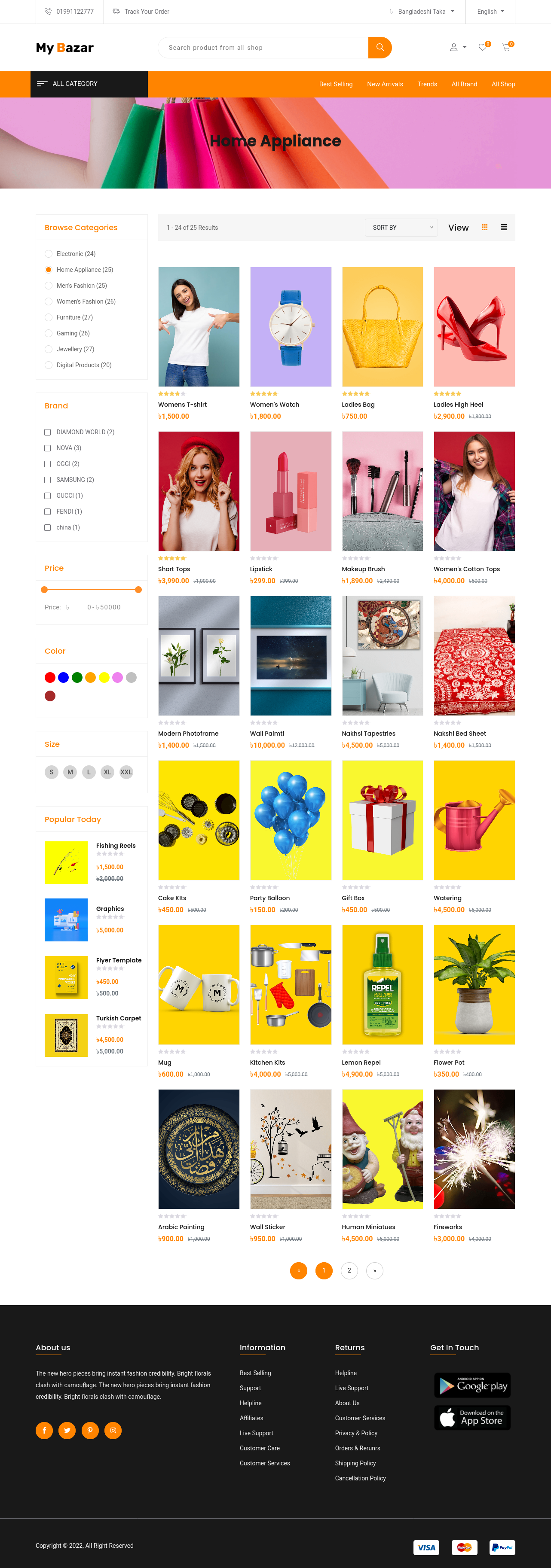The image size is (551, 1568).
Task: Switch to list view icon
Action: (504, 228)
